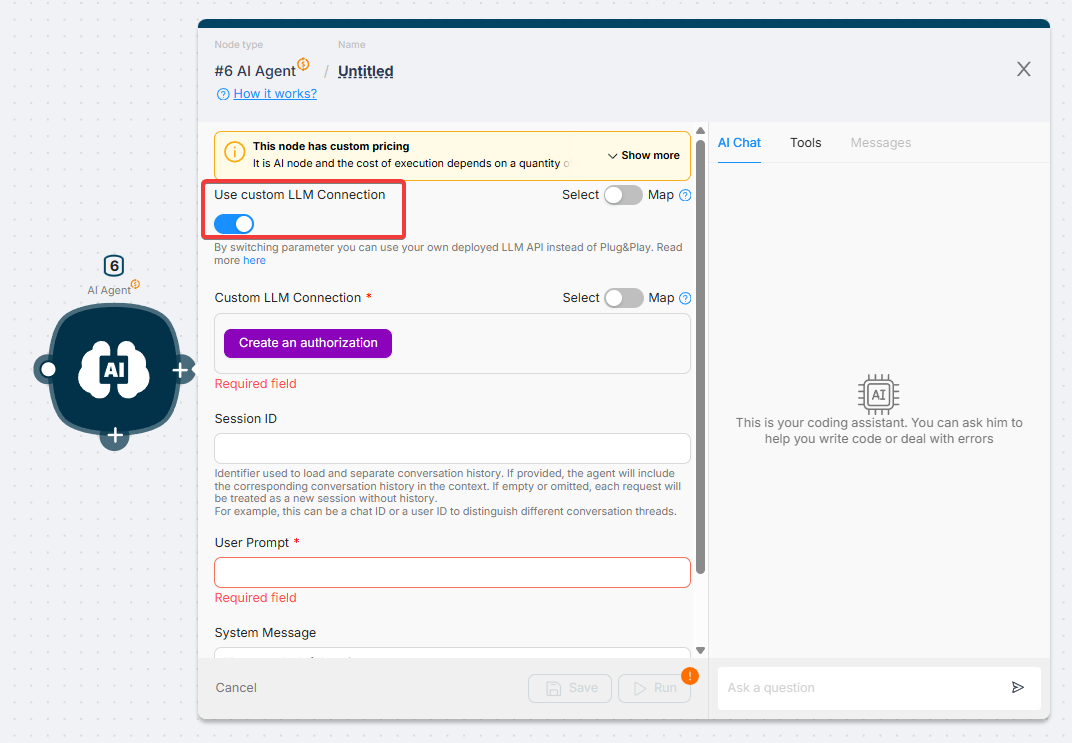Toggle Map mode for Custom LLM Connection

pyautogui.click(x=623, y=298)
